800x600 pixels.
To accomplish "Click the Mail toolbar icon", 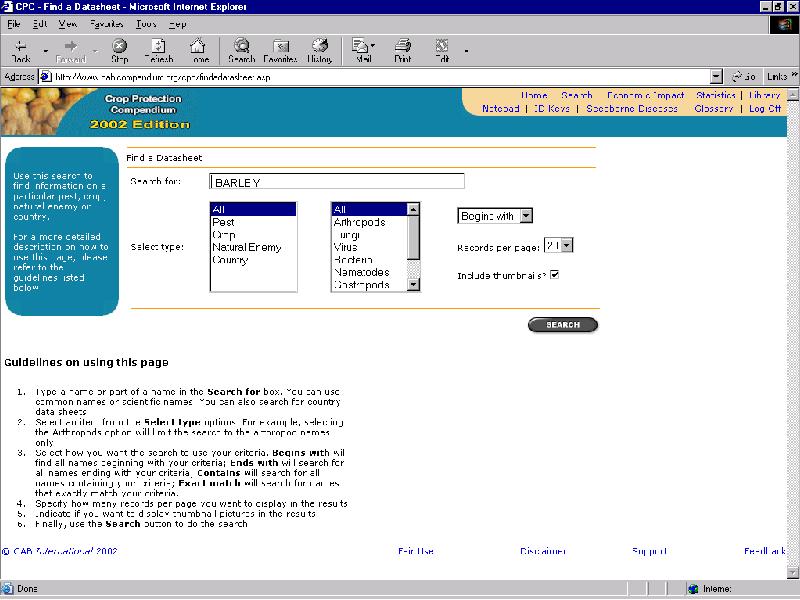I will click(x=361, y=51).
